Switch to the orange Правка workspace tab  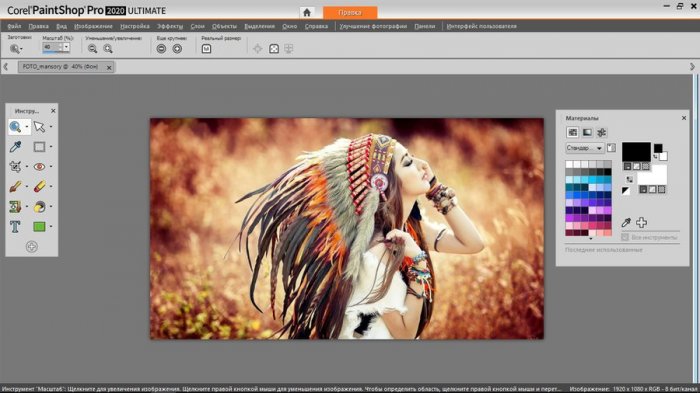pyautogui.click(x=350, y=13)
